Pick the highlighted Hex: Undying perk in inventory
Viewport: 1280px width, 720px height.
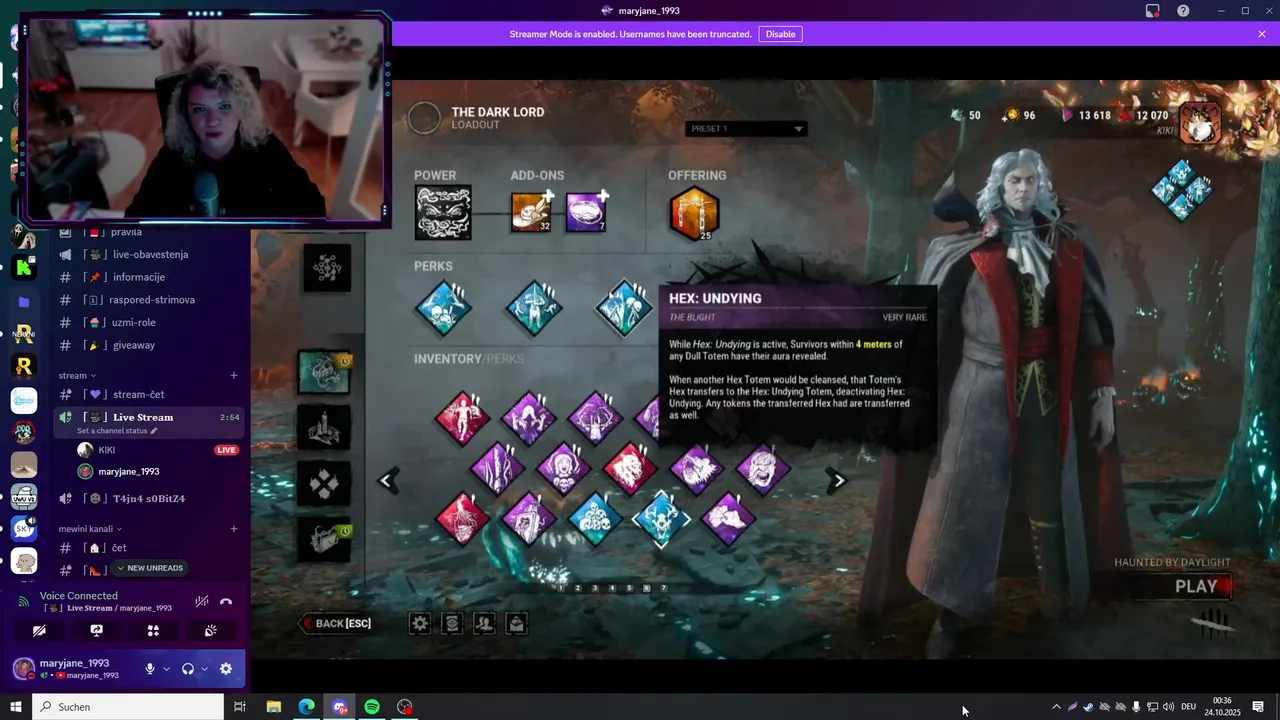pos(661,519)
